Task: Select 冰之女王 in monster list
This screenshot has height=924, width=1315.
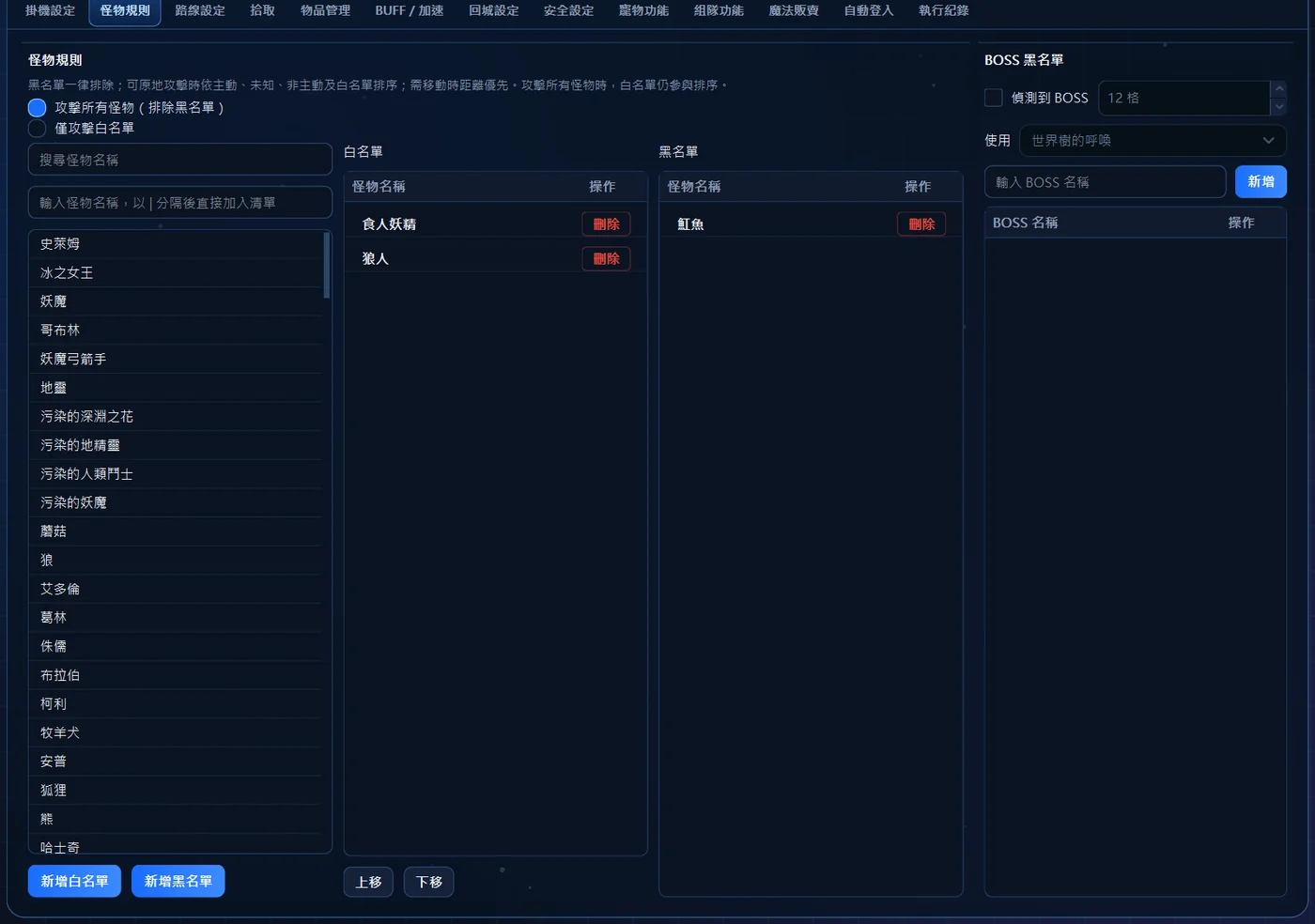Action: 176,273
